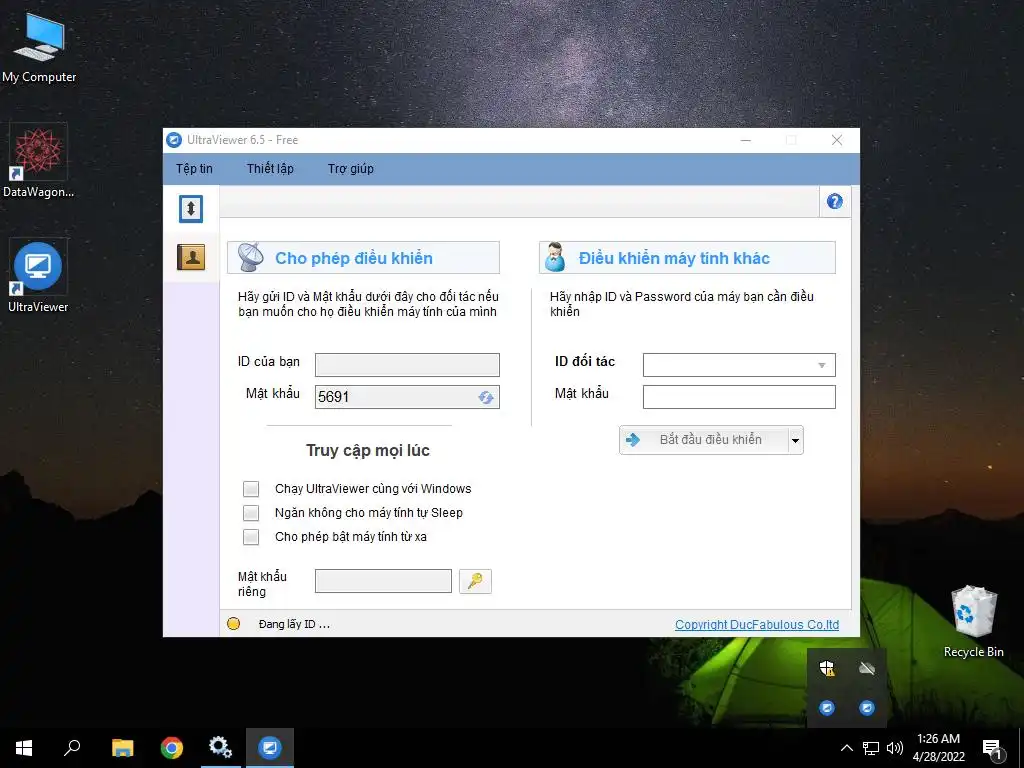The width and height of the screenshot is (1024, 768).
Task: Refresh the password with the reload icon
Action: click(486, 397)
